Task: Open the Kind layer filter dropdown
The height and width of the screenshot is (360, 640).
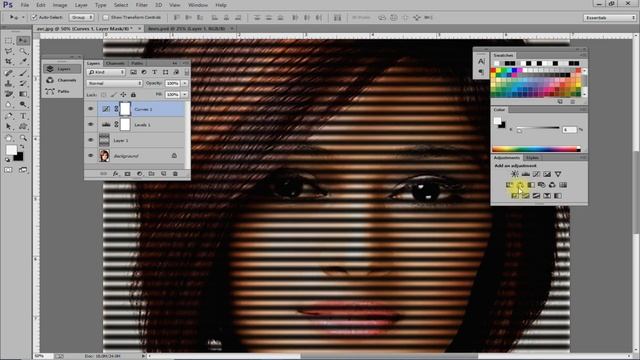Action: [106, 72]
